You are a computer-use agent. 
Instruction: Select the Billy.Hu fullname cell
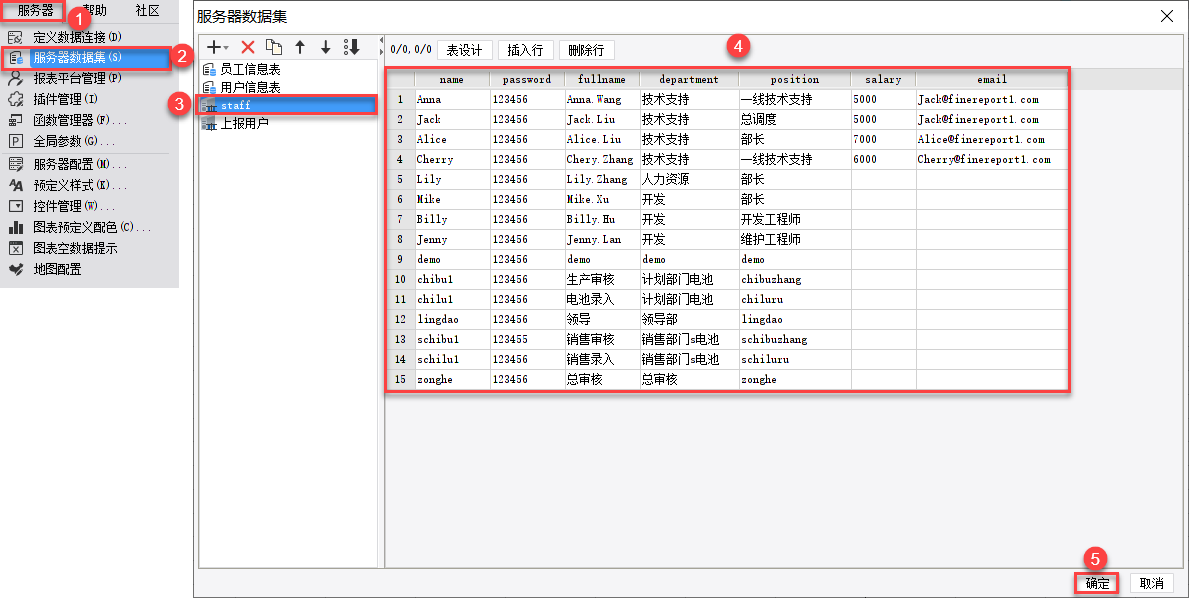click(602, 220)
